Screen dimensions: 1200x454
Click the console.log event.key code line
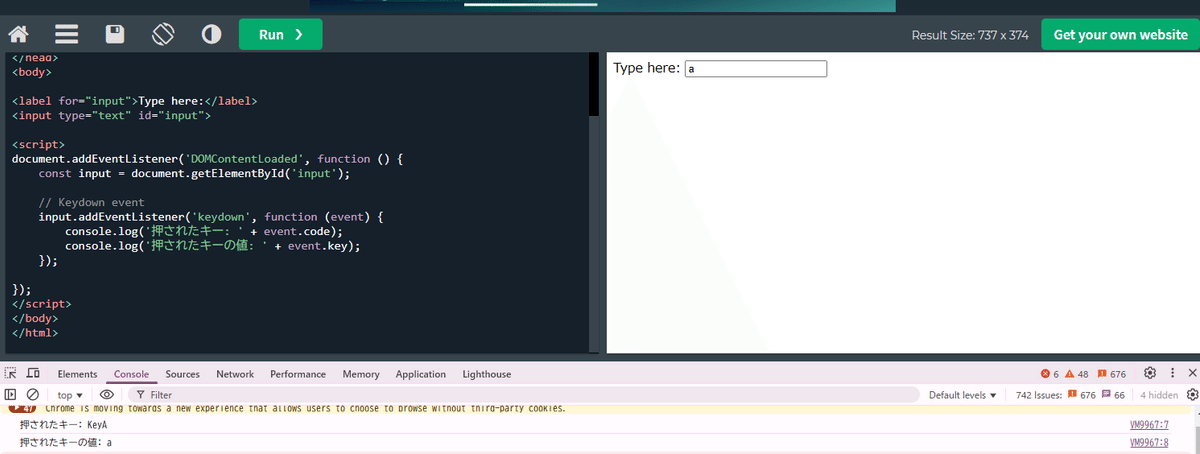(212, 245)
